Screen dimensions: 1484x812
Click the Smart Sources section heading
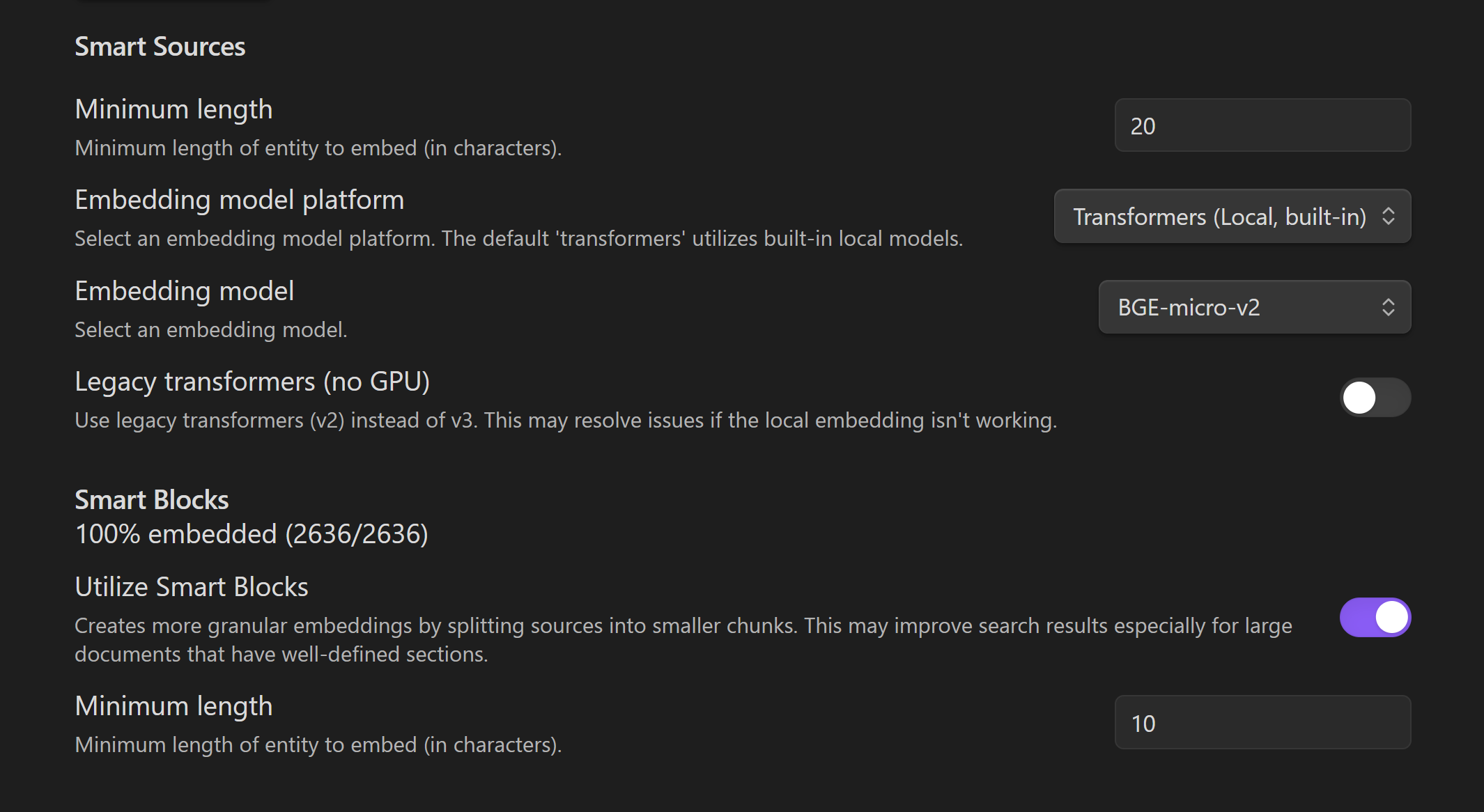pos(160,47)
